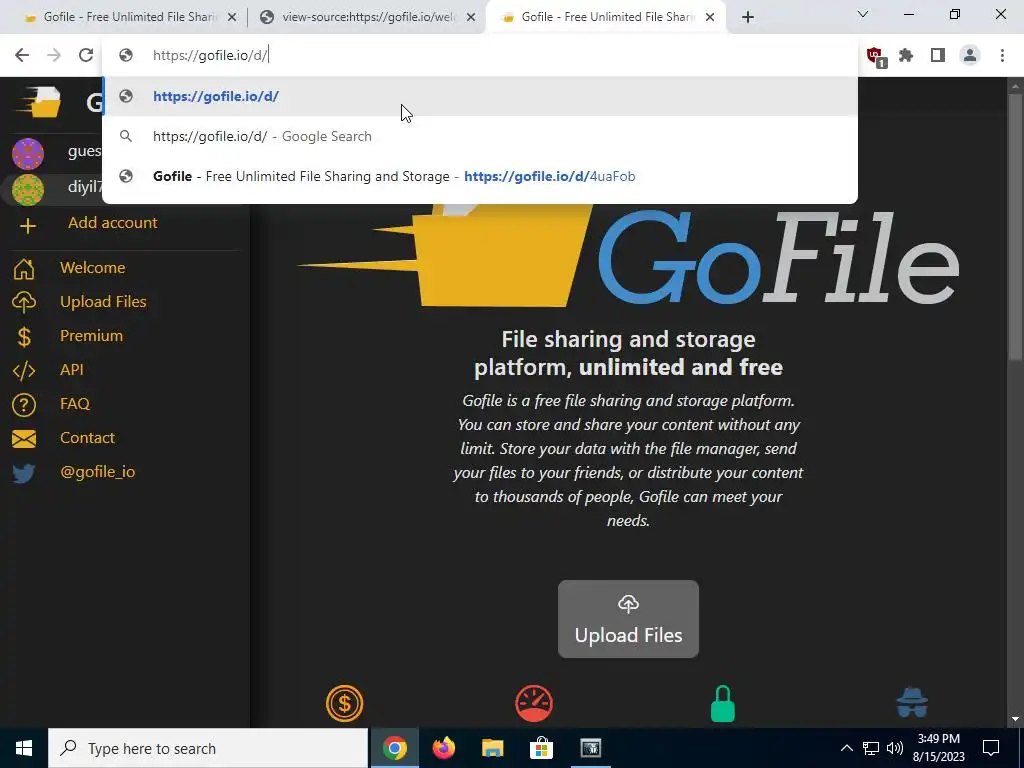Show hidden system tray icons
1024x768 pixels.
click(x=846, y=748)
